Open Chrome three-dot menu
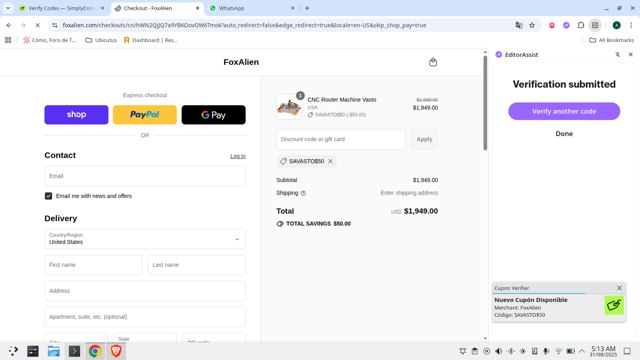This screenshot has width=640, height=360. pos(631,25)
